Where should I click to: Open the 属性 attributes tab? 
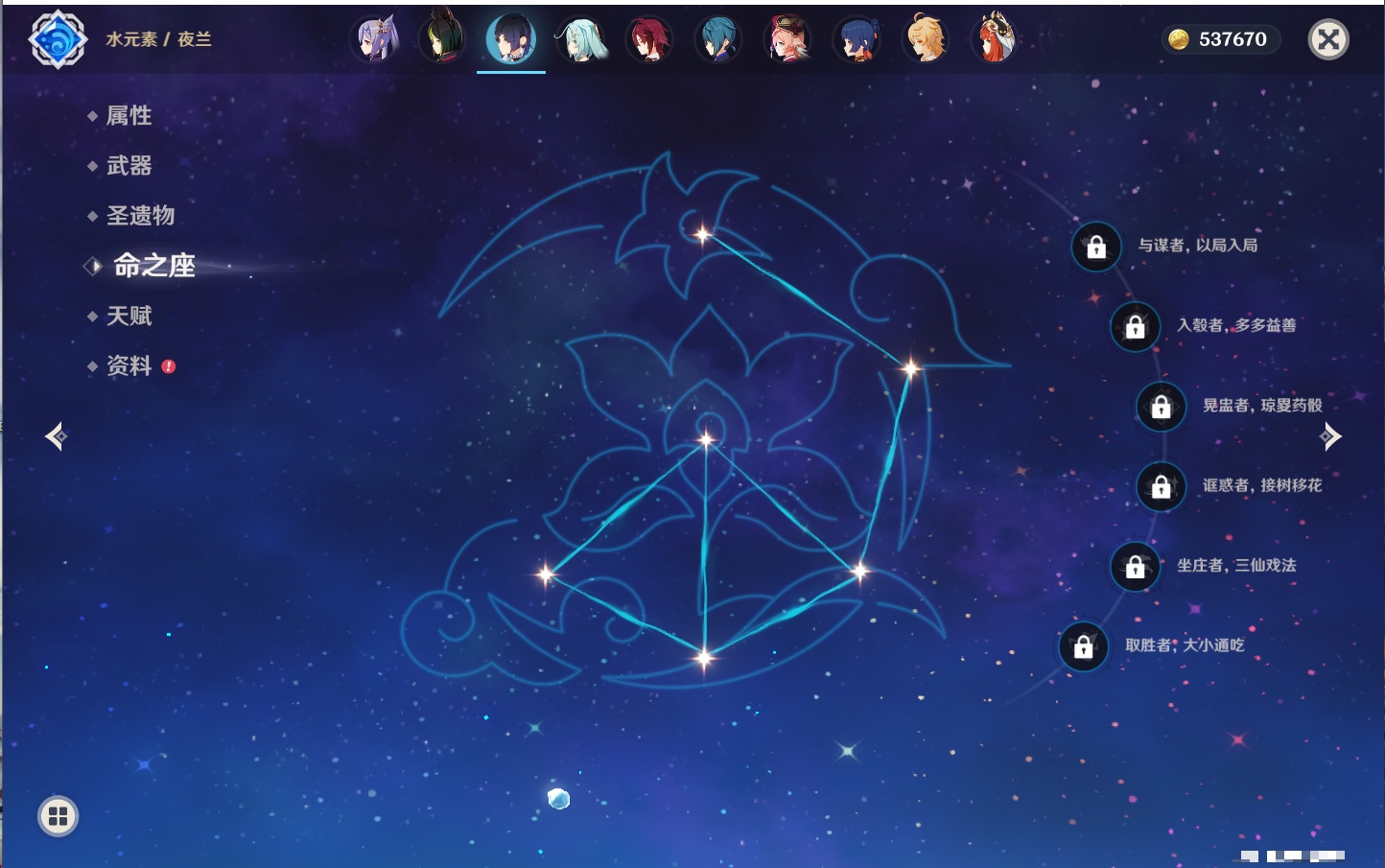click(x=129, y=116)
